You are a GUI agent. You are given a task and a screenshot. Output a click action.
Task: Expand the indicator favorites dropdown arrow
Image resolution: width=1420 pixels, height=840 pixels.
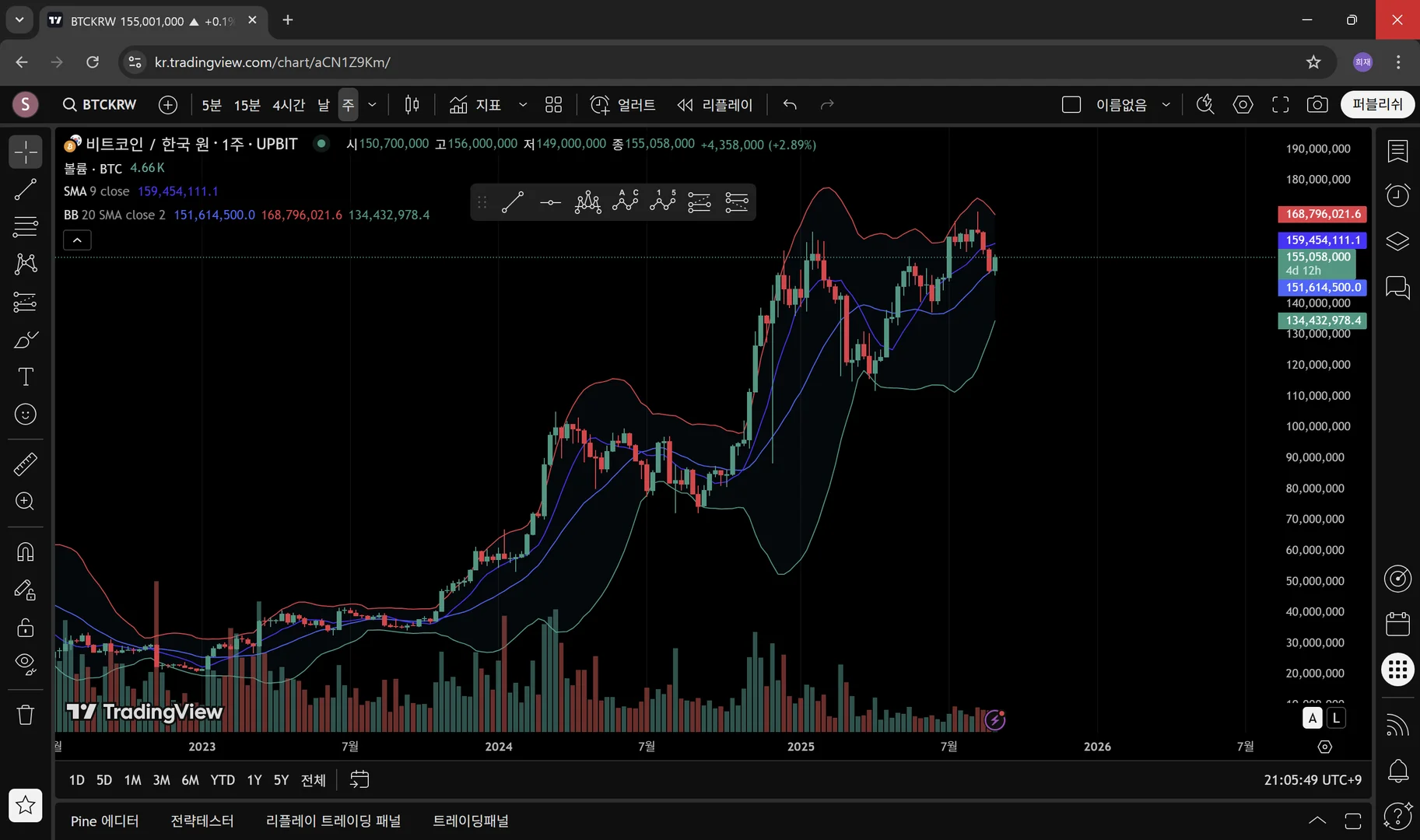coord(523,105)
